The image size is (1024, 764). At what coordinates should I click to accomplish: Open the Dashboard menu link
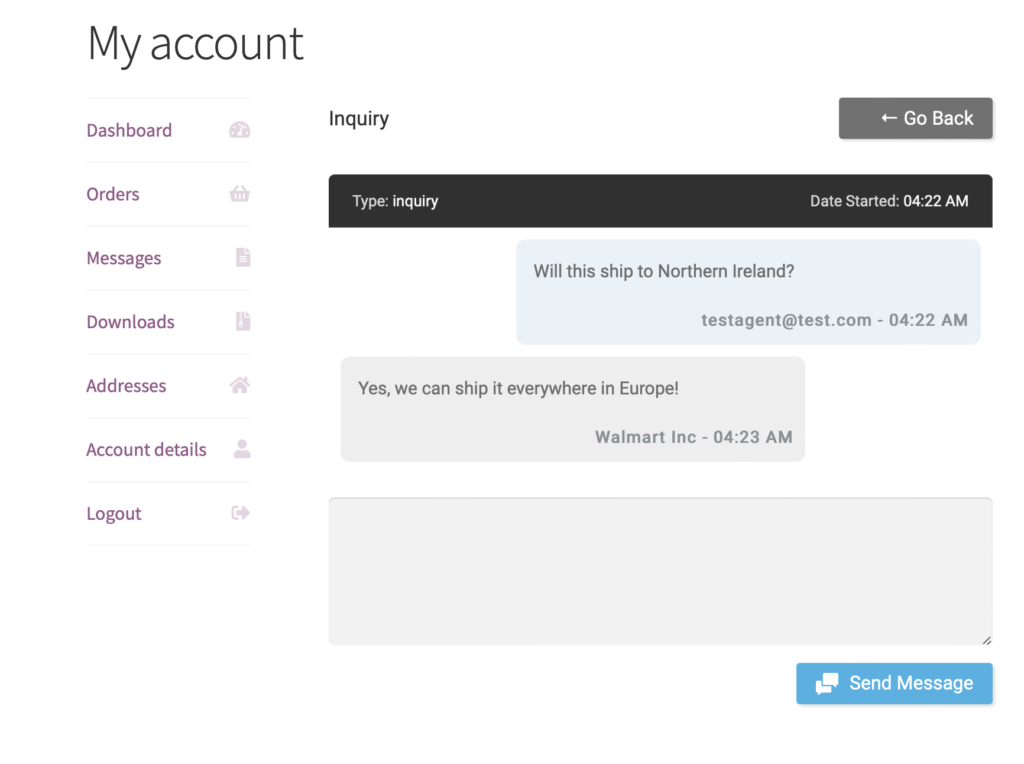pos(129,131)
